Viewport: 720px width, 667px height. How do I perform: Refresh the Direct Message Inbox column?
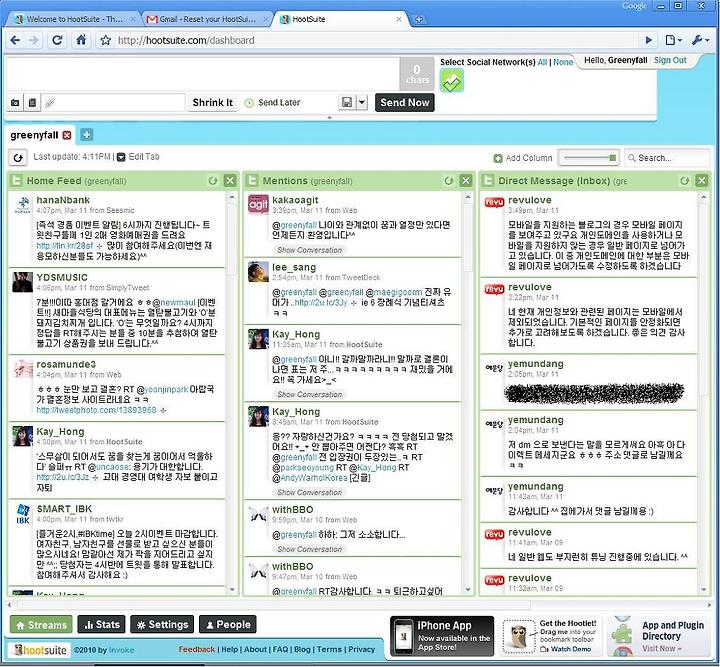[x=685, y=181]
